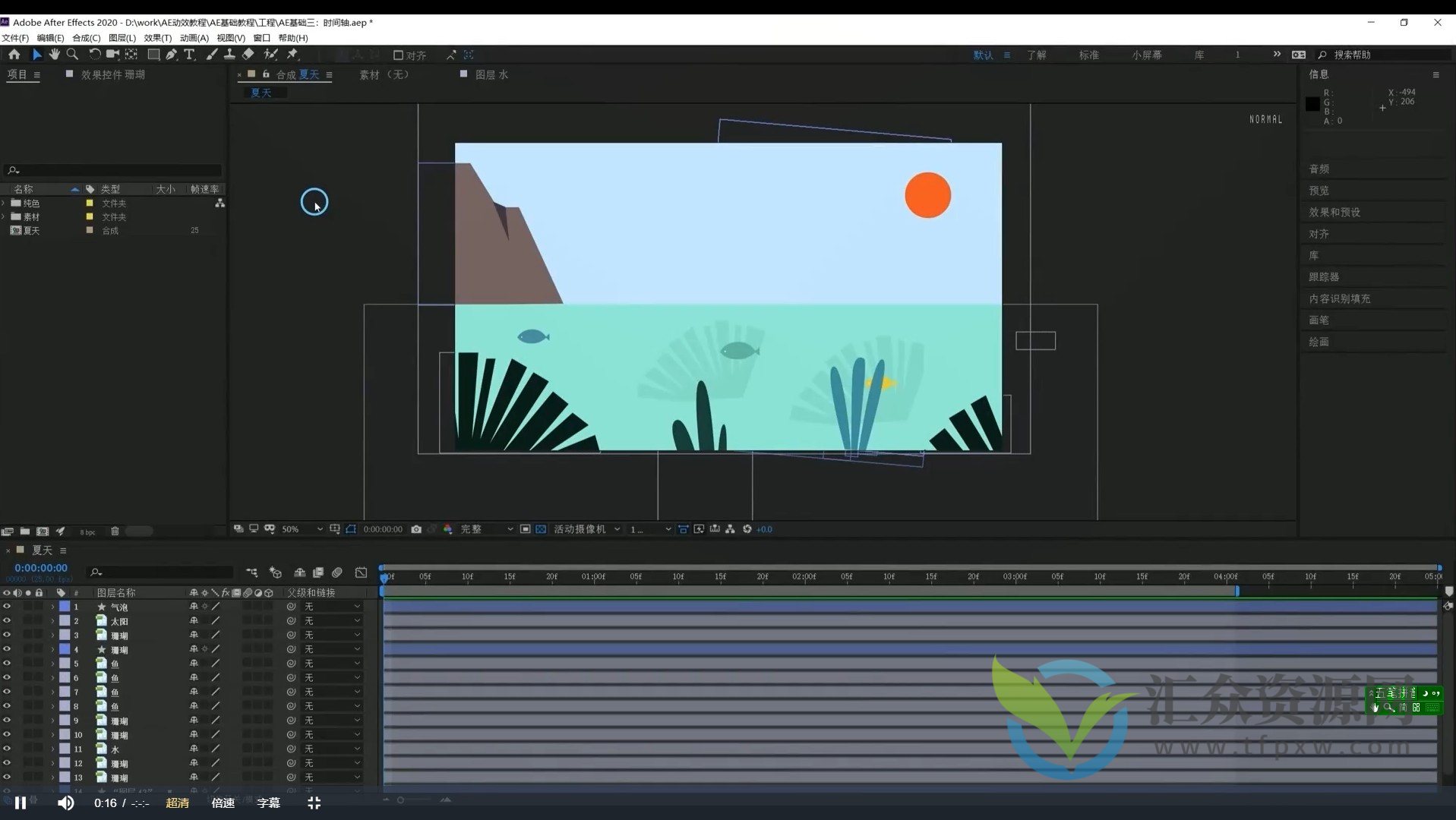The height and width of the screenshot is (820, 1456).
Task: Select the Pen tool
Action: click(x=171, y=55)
